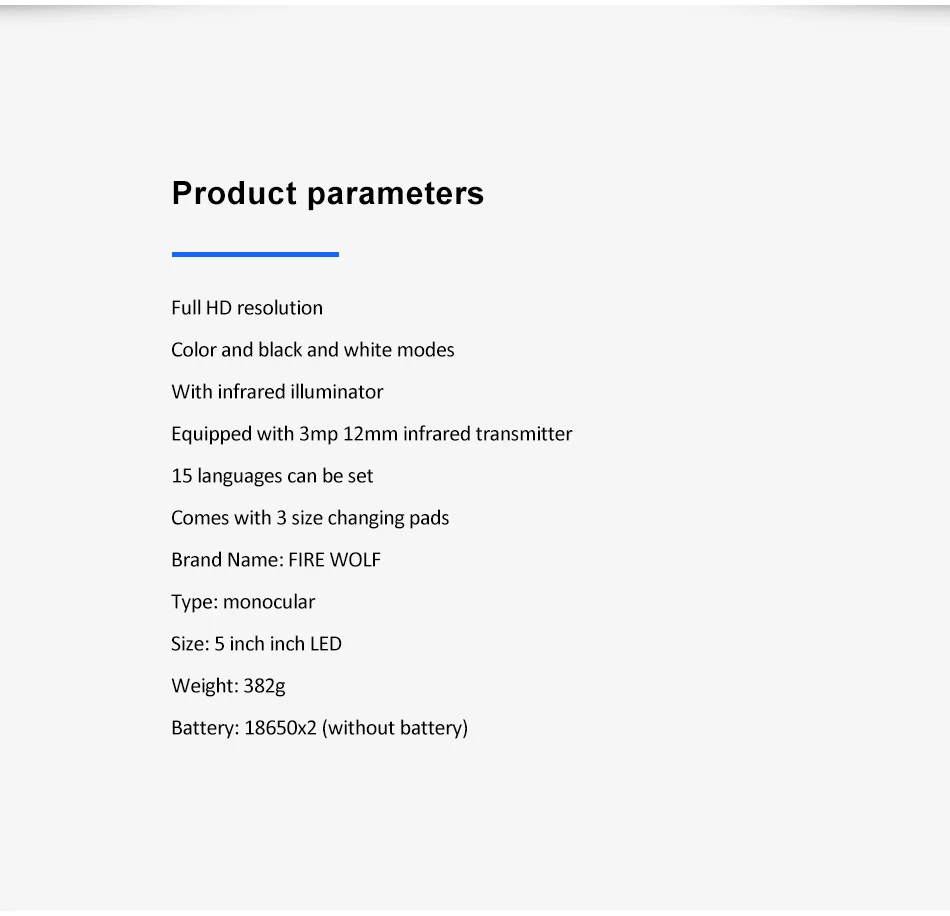This screenshot has height=916, width=950.
Task: Click the Size: 5 inch LED line
Action: tap(256, 644)
